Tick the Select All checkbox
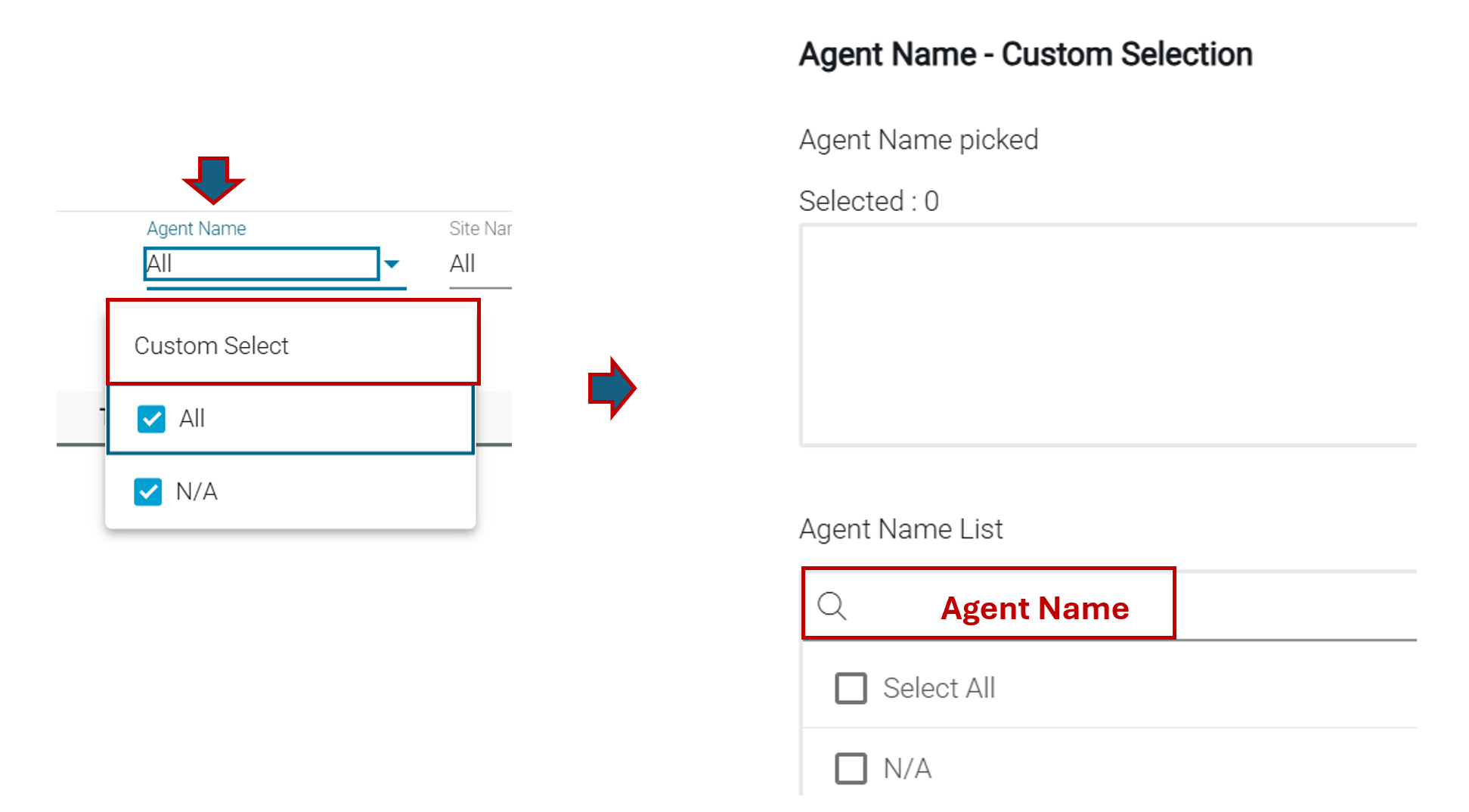Viewport: 1469px width, 812px height. coord(851,688)
